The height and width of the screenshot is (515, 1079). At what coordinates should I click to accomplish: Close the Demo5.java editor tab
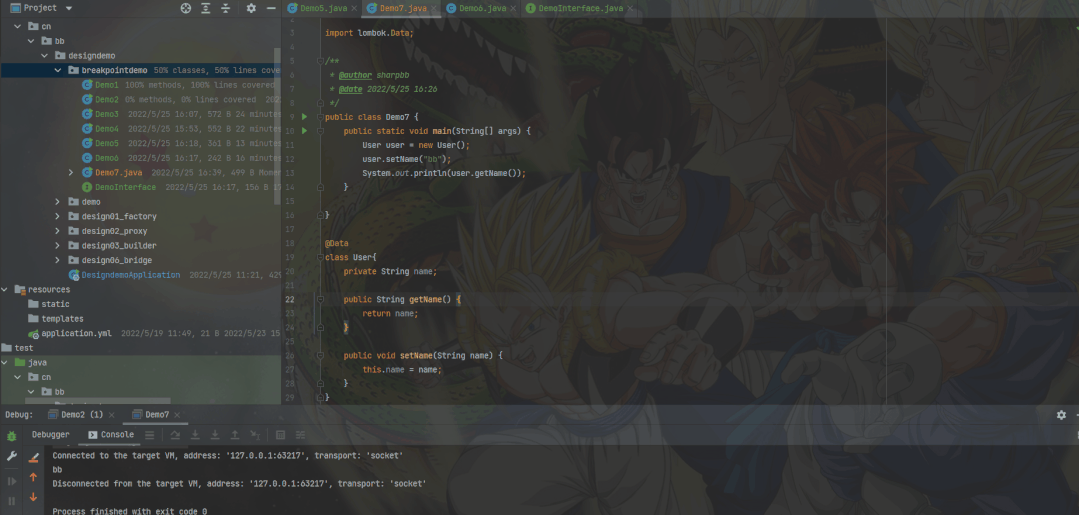355,8
